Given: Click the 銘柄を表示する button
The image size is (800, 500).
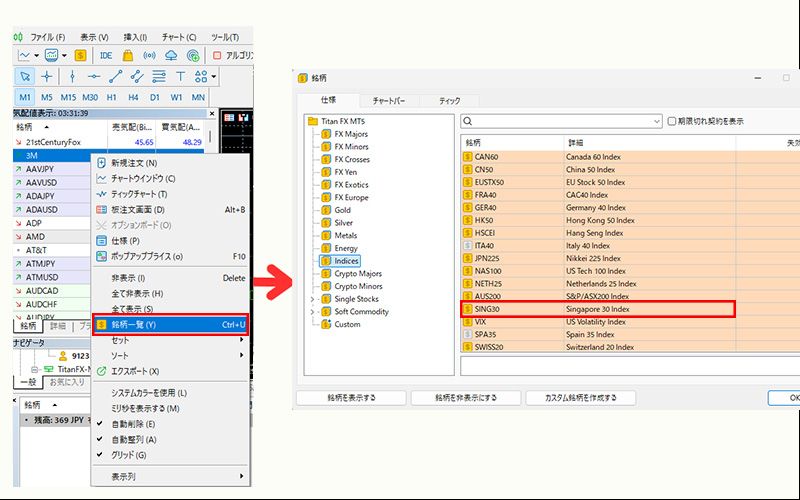Looking at the screenshot, I should [x=350, y=398].
